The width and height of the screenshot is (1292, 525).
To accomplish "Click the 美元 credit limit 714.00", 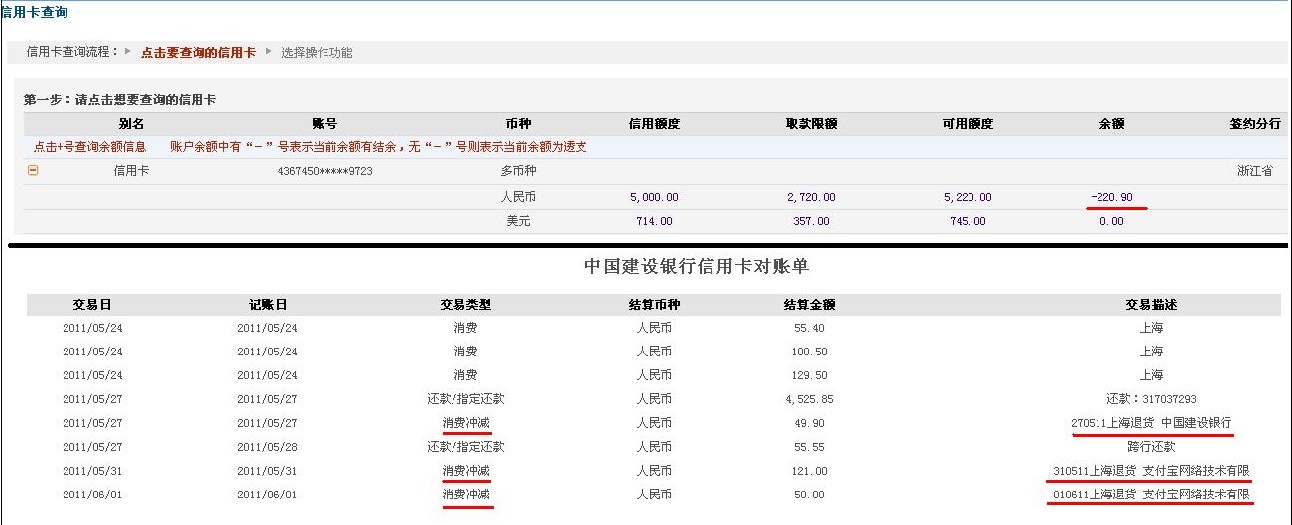I will click(654, 221).
